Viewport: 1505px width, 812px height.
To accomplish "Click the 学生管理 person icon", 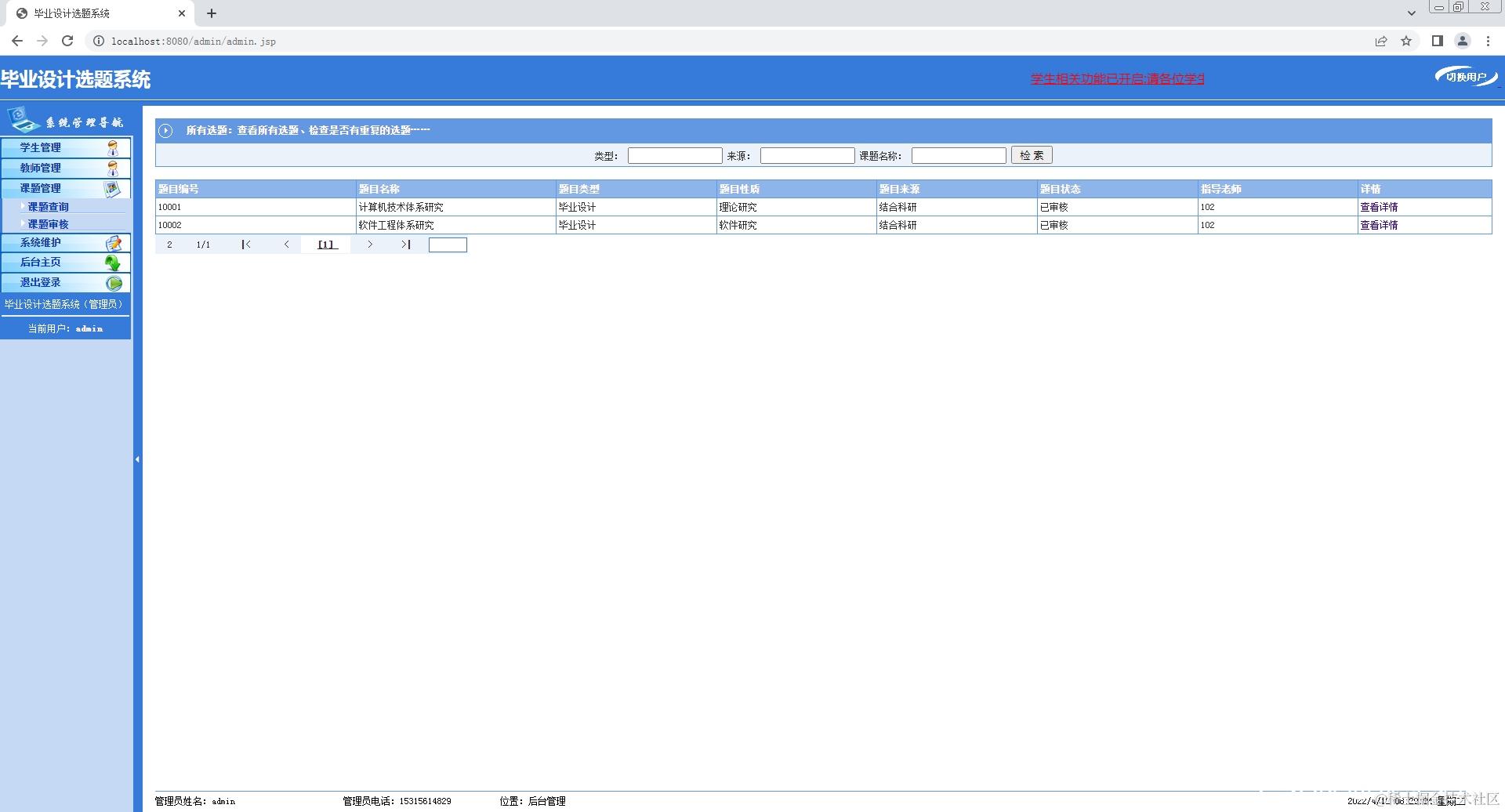I will (x=113, y=147).
